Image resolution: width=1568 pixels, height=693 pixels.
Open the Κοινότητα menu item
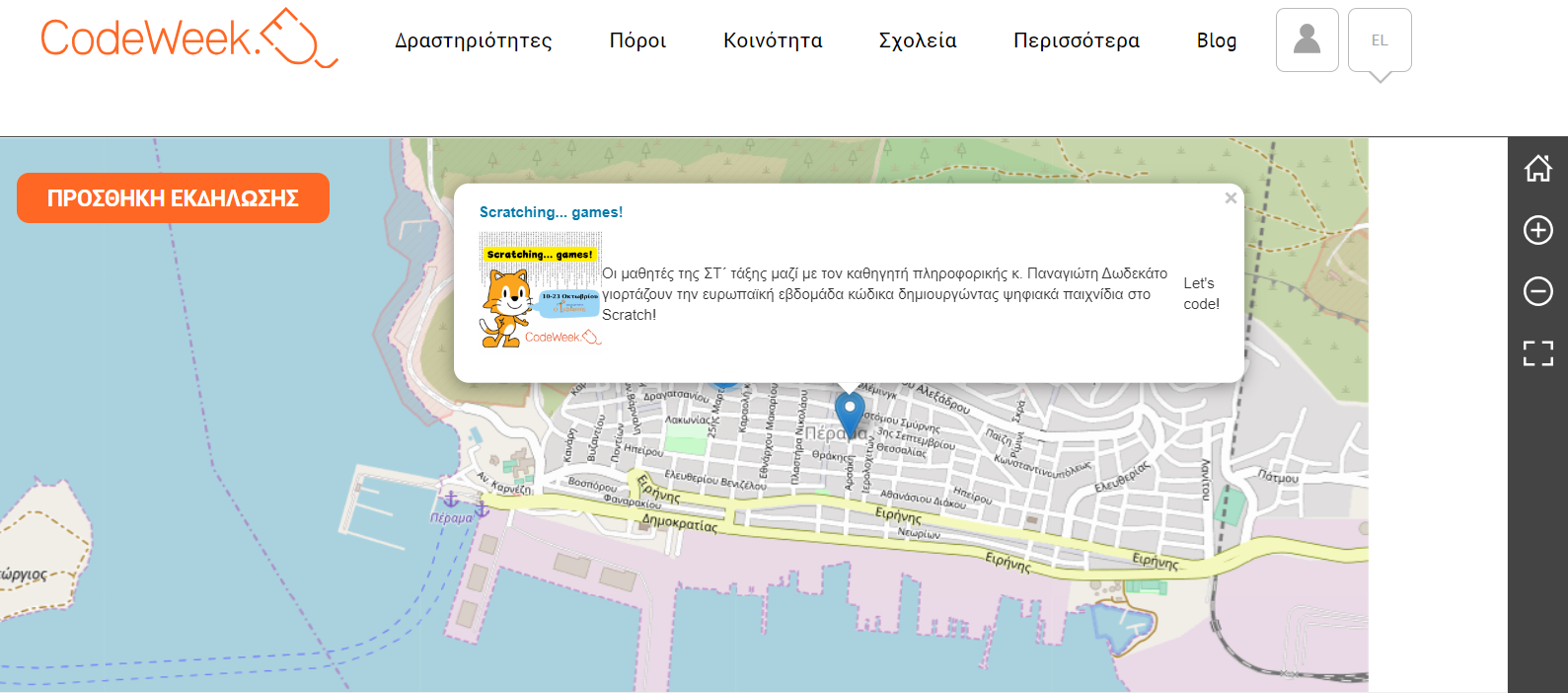[773, 40]
